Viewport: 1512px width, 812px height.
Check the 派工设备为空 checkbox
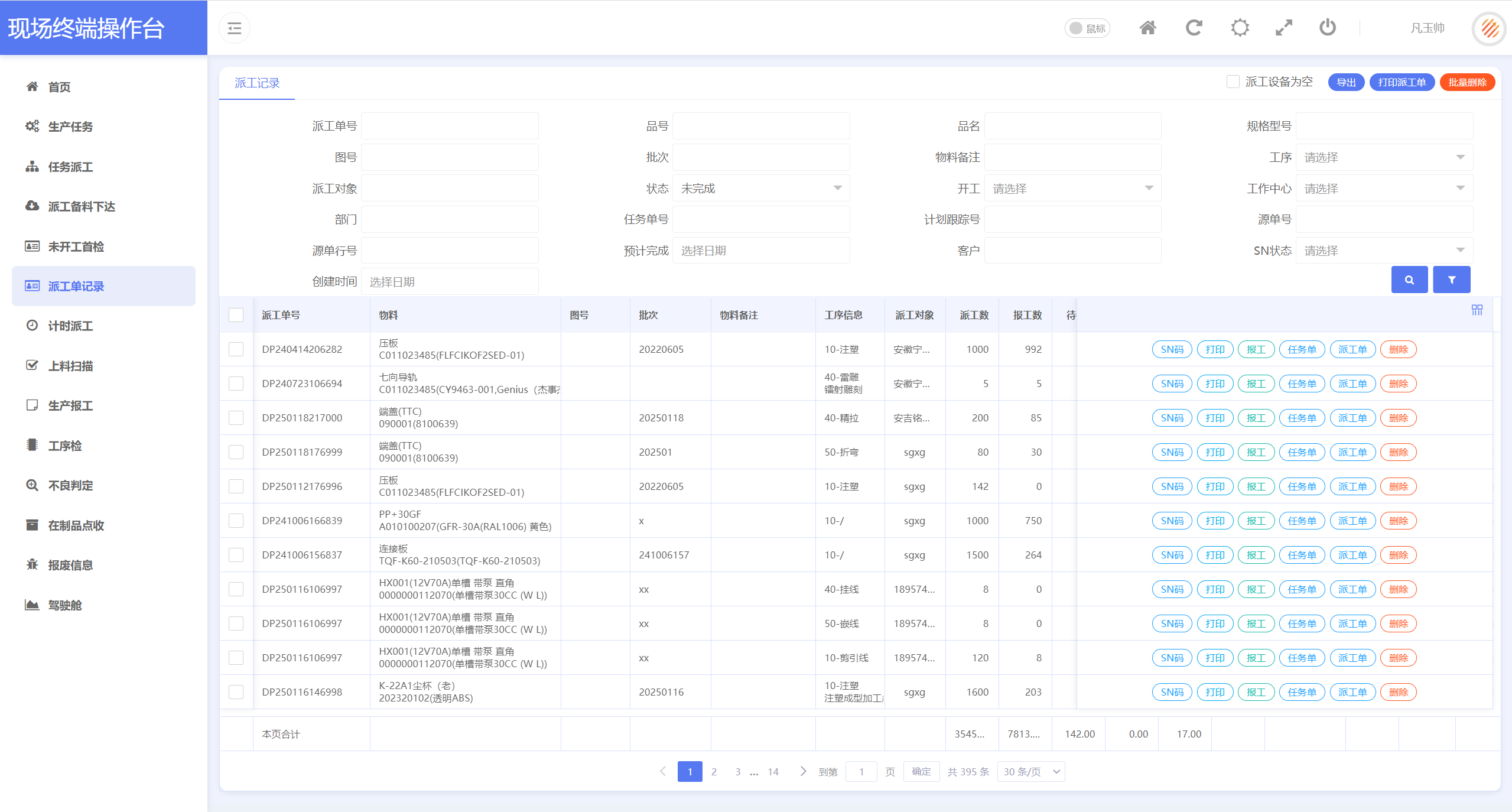point(1233,82)
